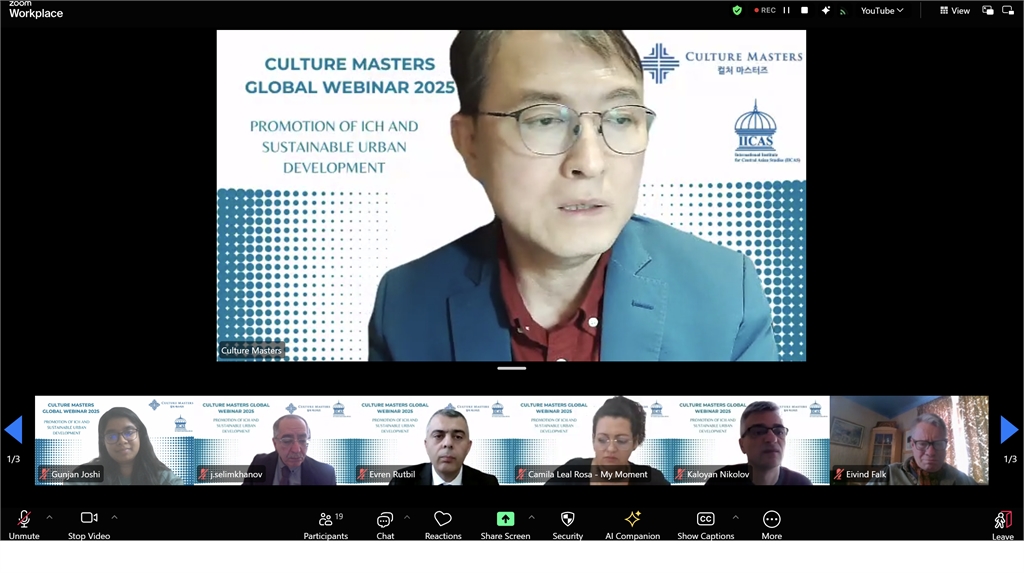Click the green encryption shield icon
The width and height of the screenshot is (1024, 573).
pyautogui.click(x=737, y=10)
